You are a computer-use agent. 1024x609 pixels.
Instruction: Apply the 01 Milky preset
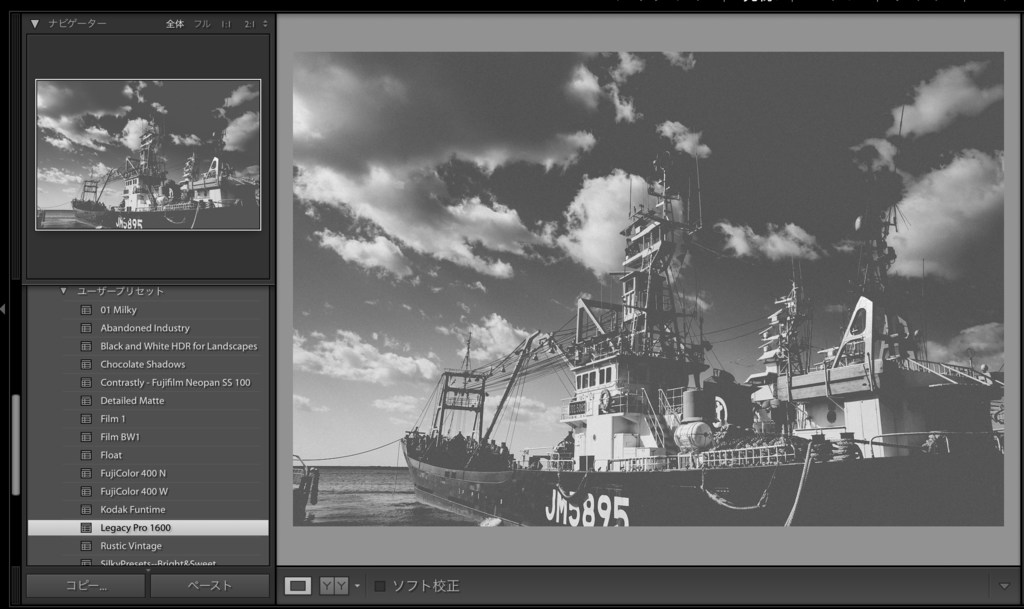click(x=118, y=310)
